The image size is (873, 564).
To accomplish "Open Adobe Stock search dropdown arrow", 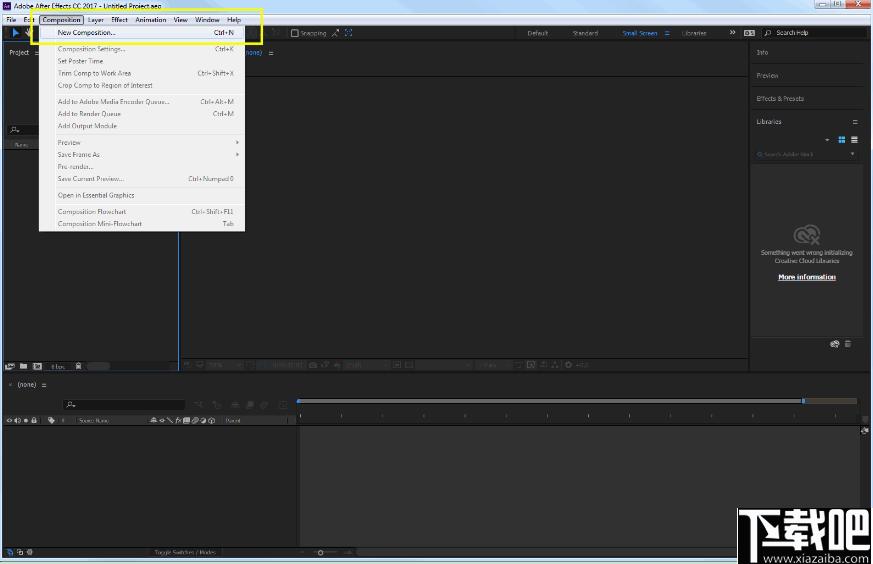I will point(852,154).
